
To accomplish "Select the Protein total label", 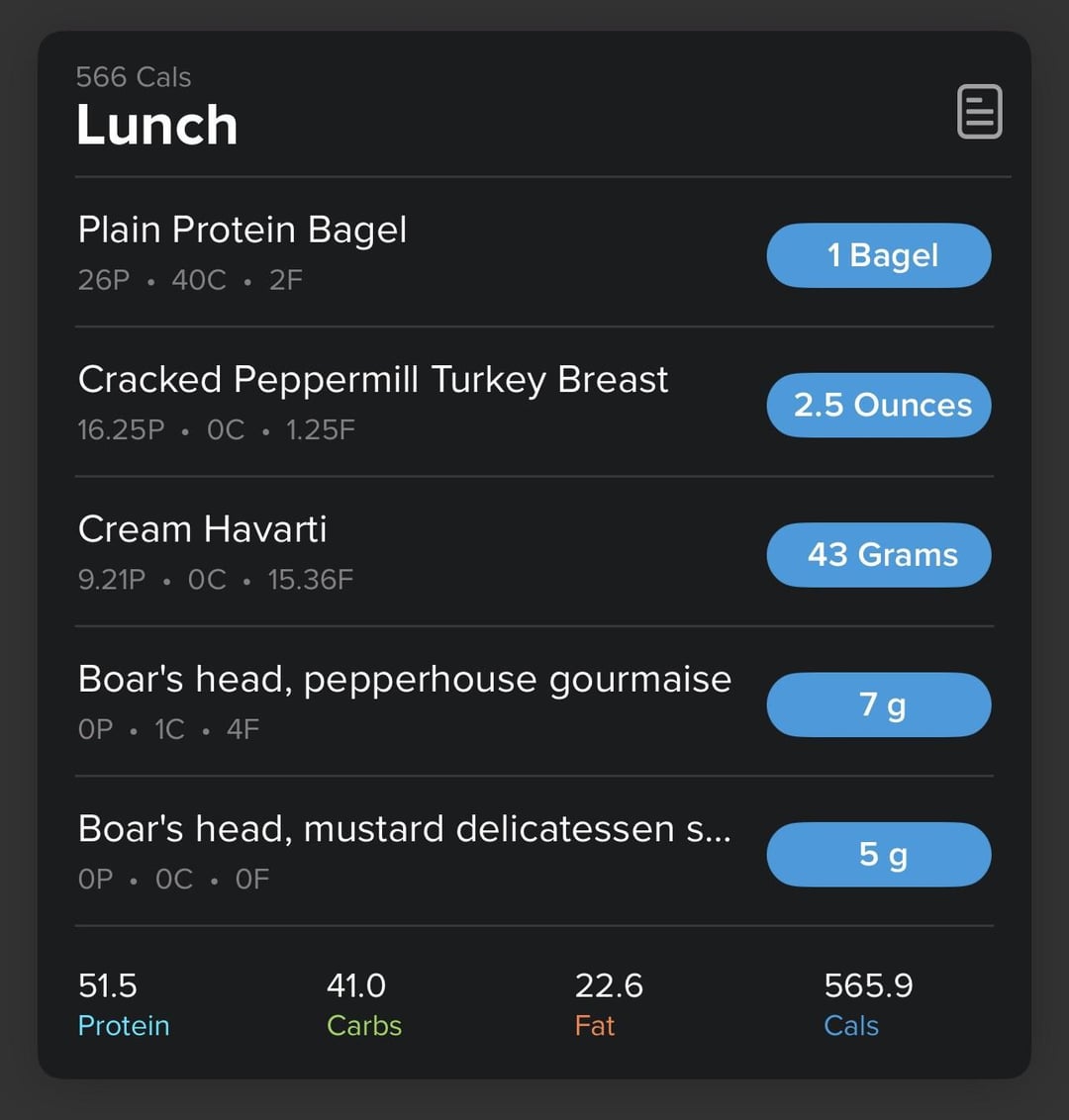I will point(124,1026).
